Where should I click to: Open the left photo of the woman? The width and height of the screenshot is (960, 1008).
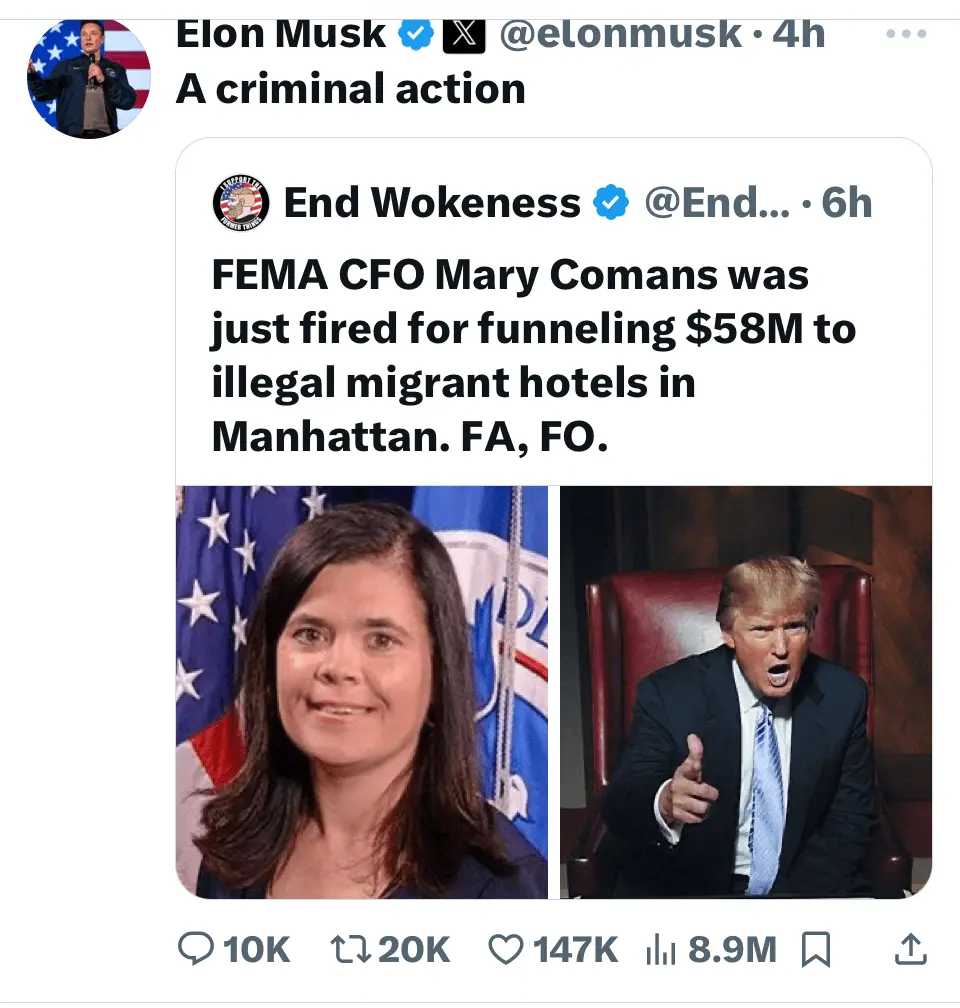[x=362, y=691]
